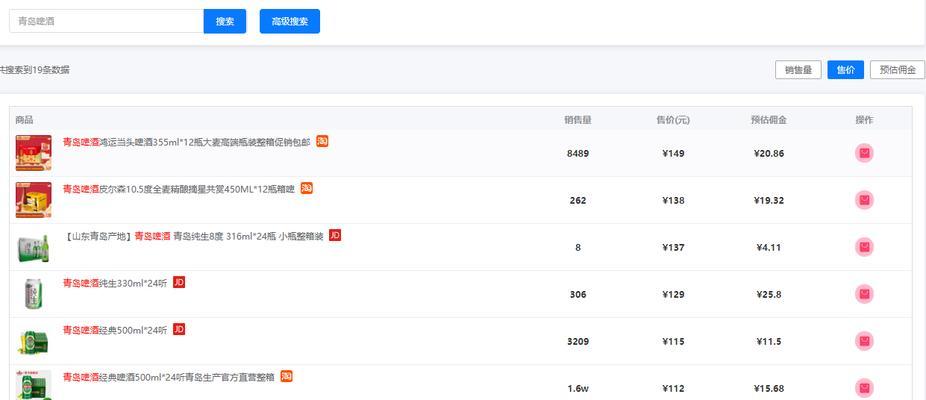Click price ¥115
This screenshot has height=400, width=926.
(x=673, y=342)
